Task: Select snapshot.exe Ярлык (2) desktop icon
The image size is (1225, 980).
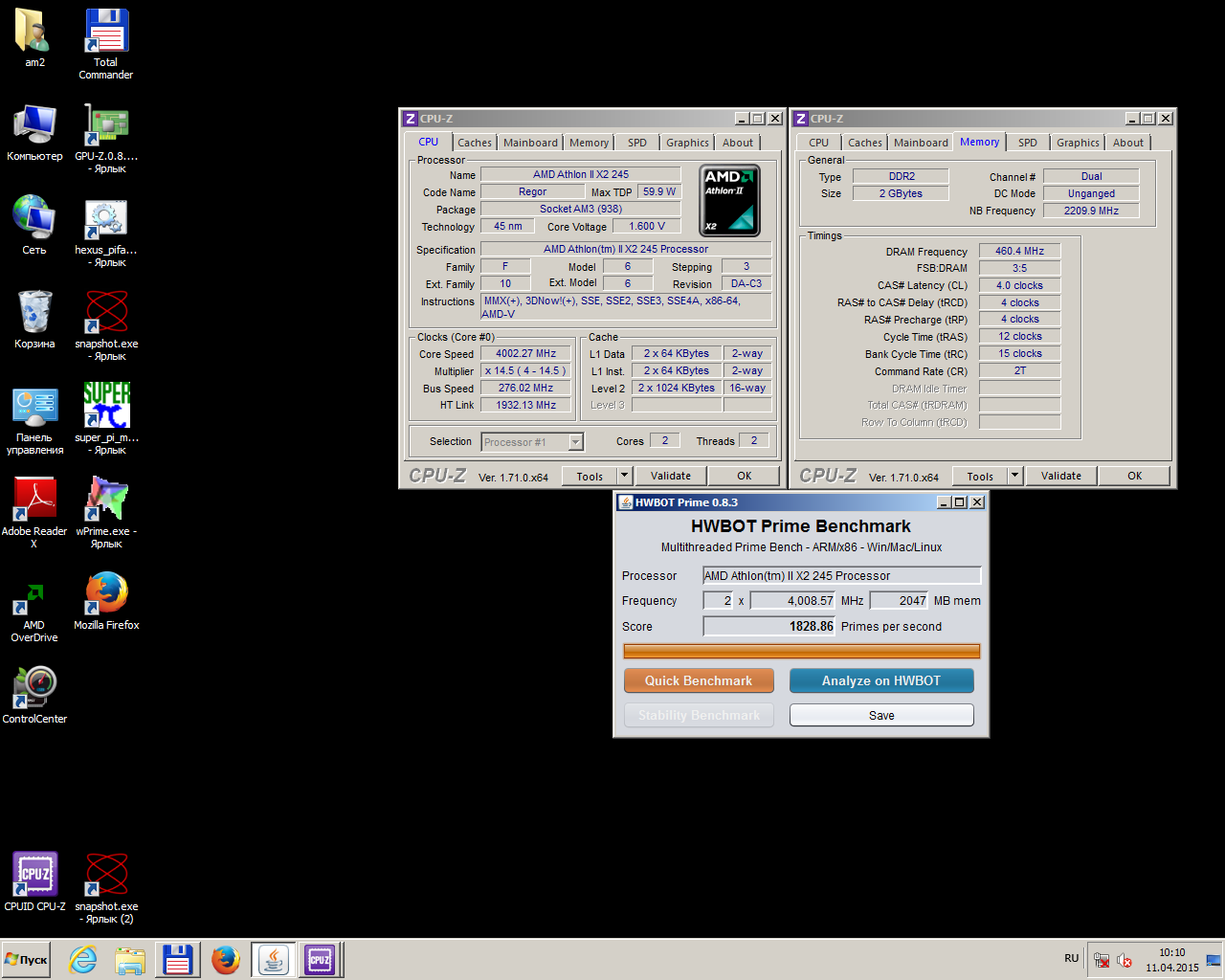Action: (x=106, y=888)
